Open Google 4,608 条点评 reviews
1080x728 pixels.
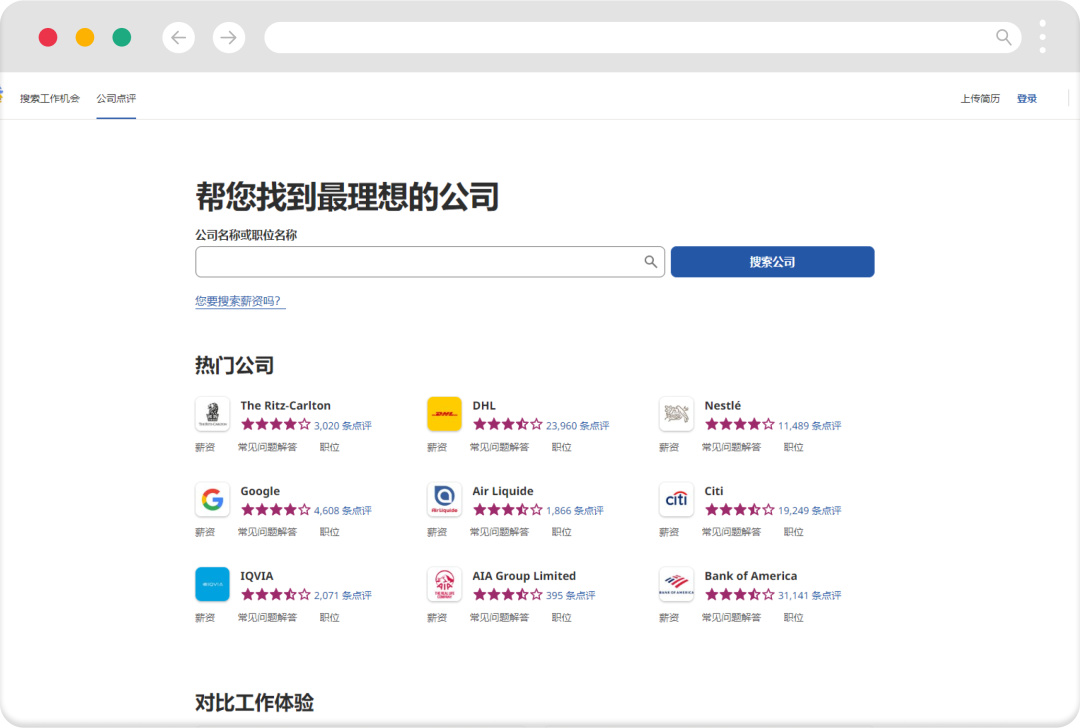point(343,510)
